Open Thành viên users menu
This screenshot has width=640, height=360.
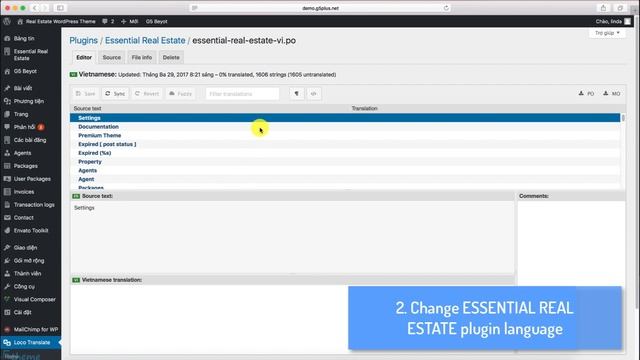coord(27,273)
